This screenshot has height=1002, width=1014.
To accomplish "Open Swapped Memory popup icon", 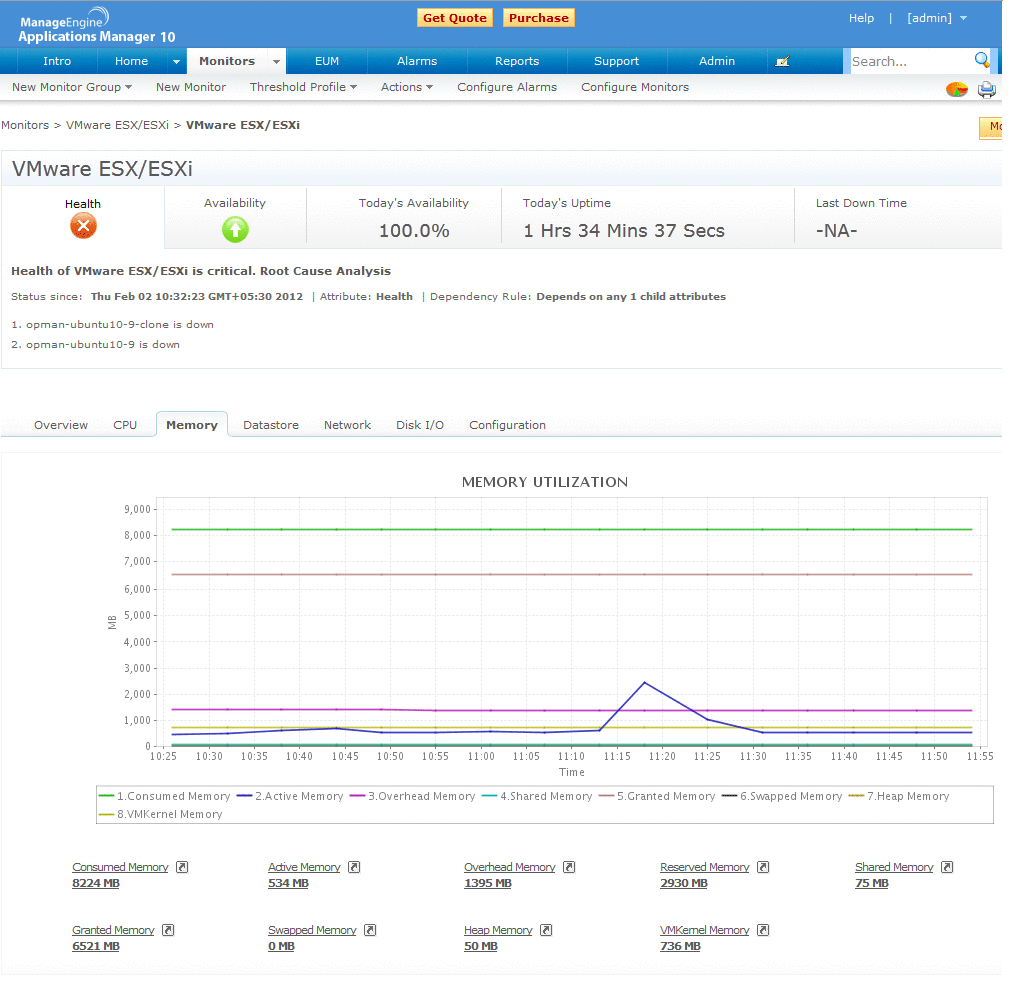I will click(x=370, y=930).
